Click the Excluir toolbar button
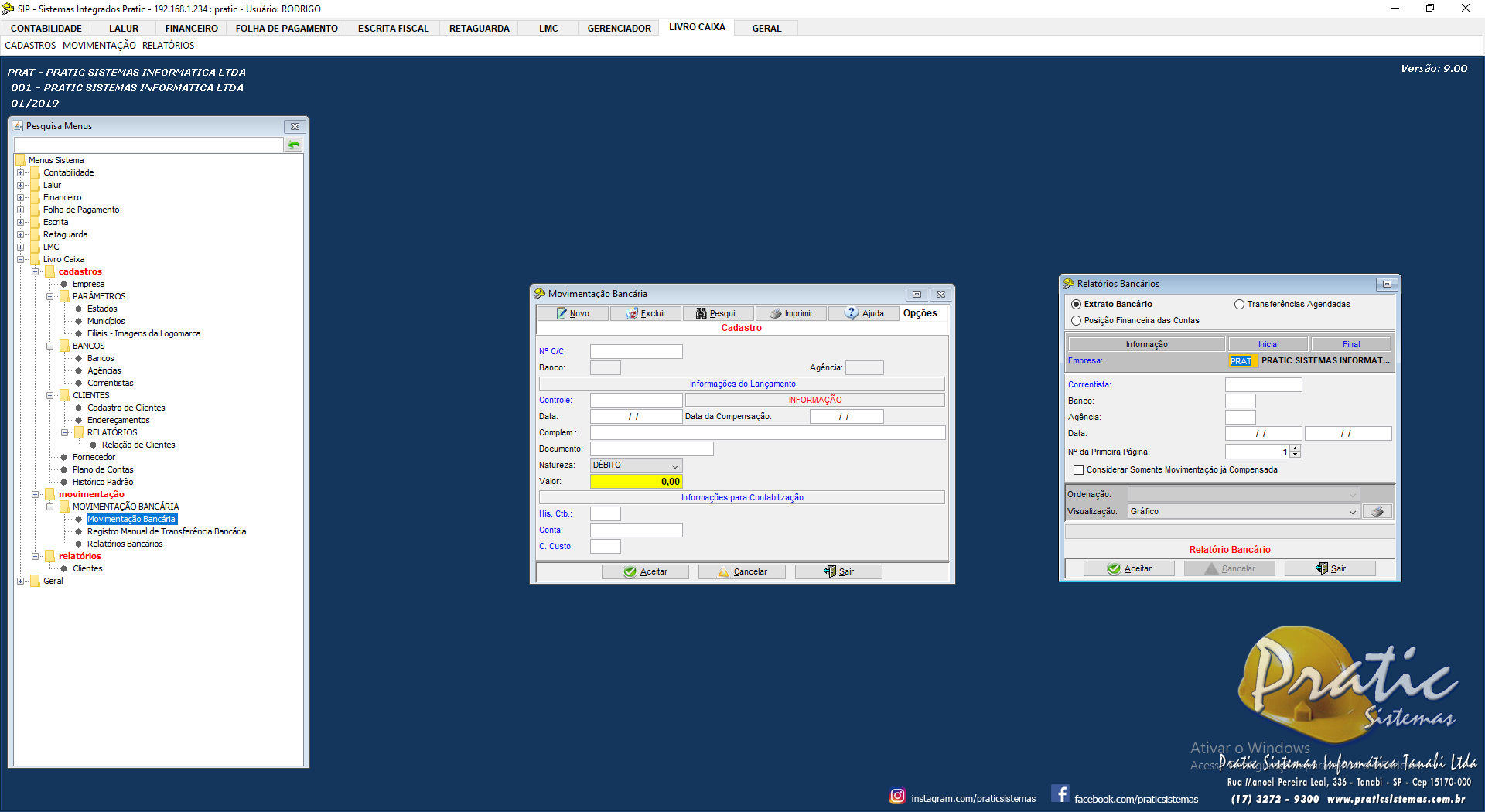1485x812 pixels. coord(646,313)
